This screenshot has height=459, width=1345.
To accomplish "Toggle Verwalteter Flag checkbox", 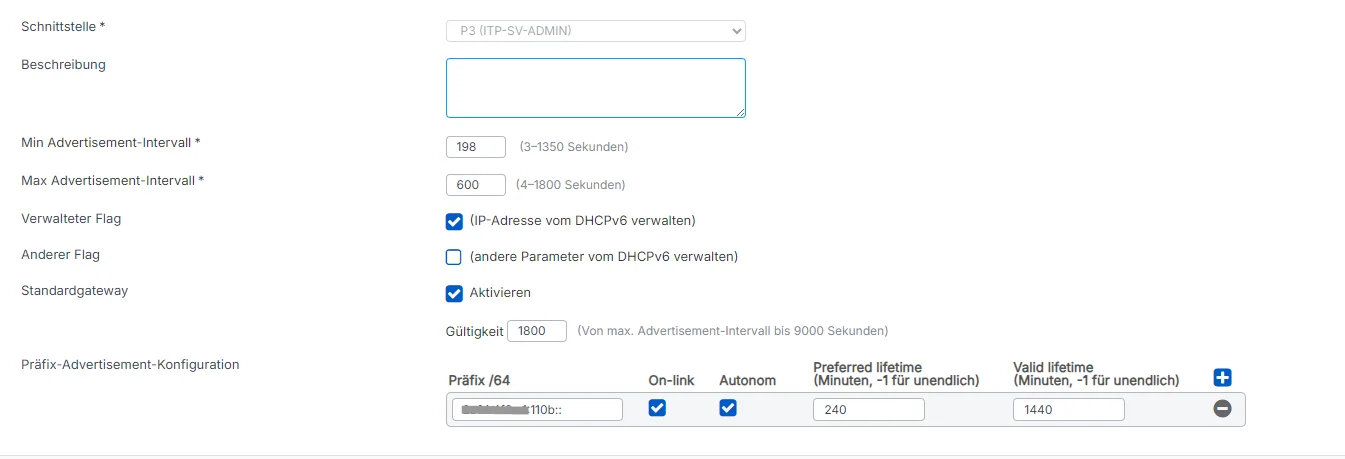I will pos(454,221).
